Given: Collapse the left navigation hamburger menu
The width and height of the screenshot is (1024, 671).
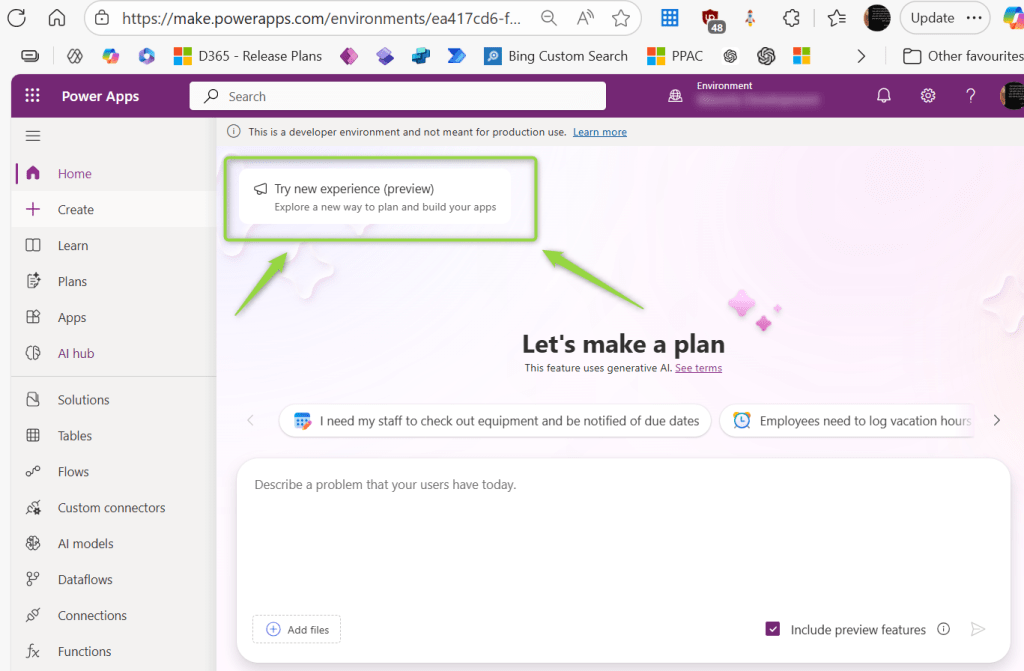Looking at the screenshot, I should (x=33, y=136).
